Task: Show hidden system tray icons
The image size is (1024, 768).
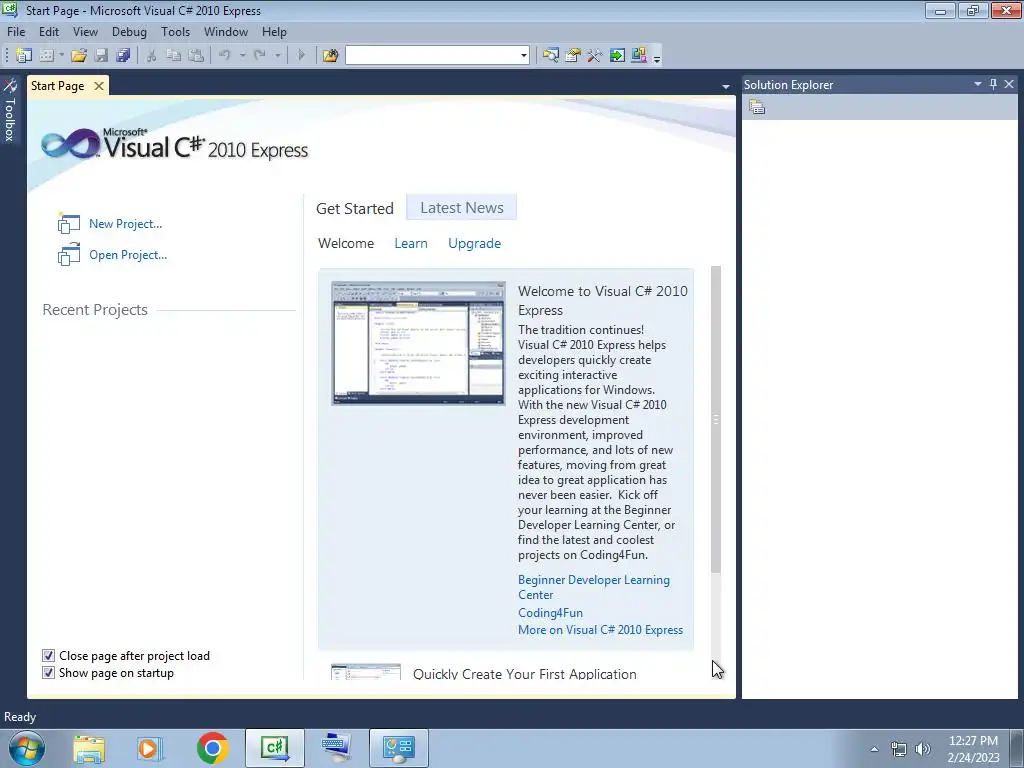Action: pyautogui.click(x=874, y=749)
